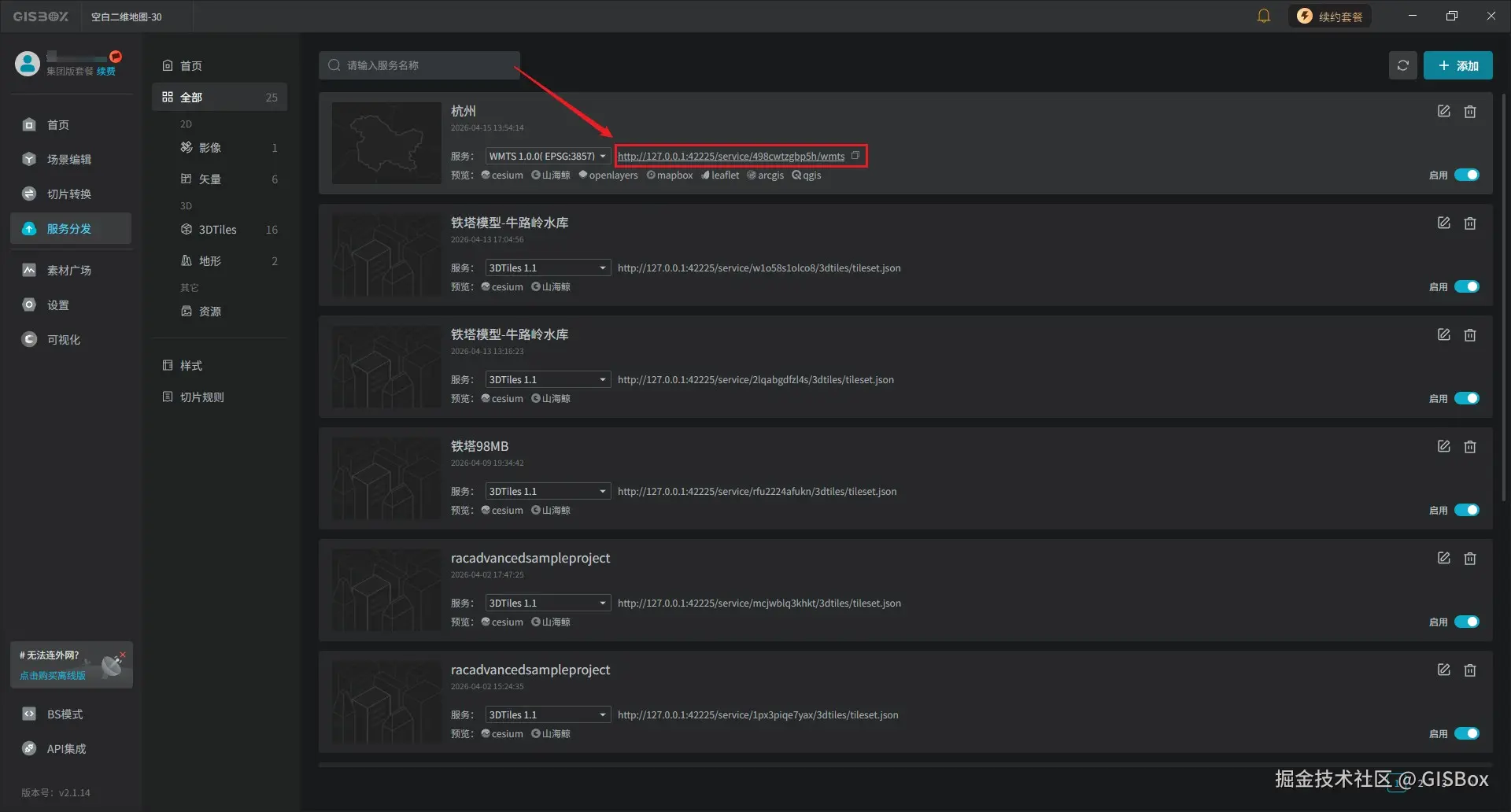The height and width of the screenshot is (812, 1511).
Task: Turn off 铁塔98MB service enable switch
Action: click(x=1466, y=510)
